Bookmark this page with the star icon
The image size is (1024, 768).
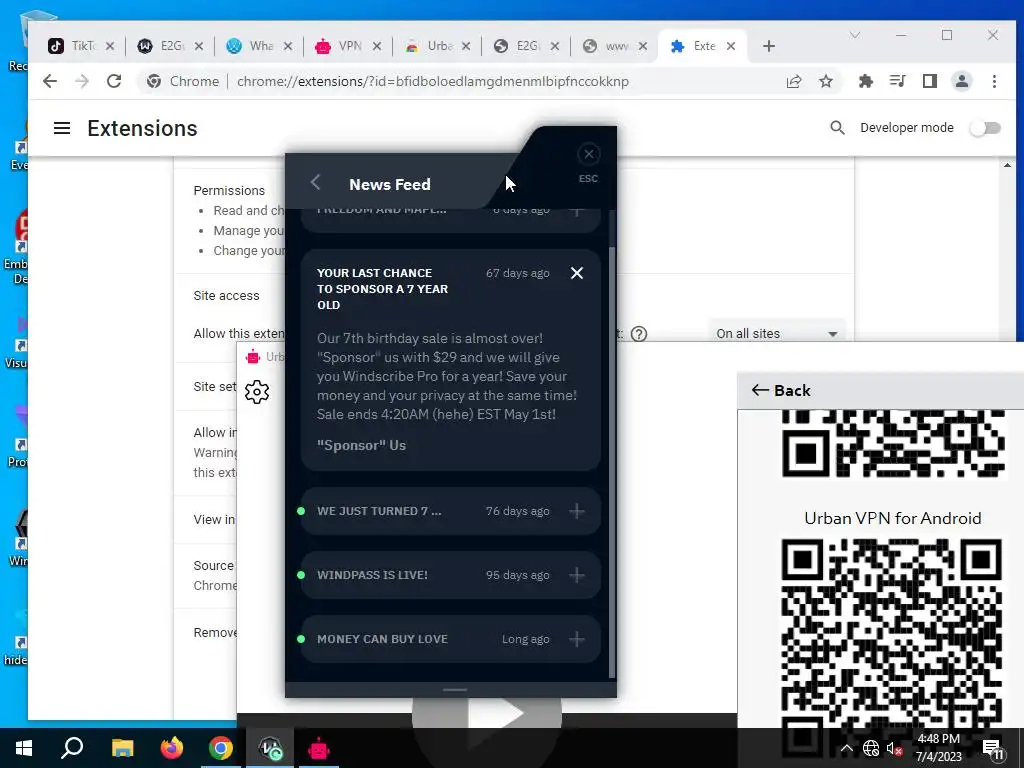point(826,81)
